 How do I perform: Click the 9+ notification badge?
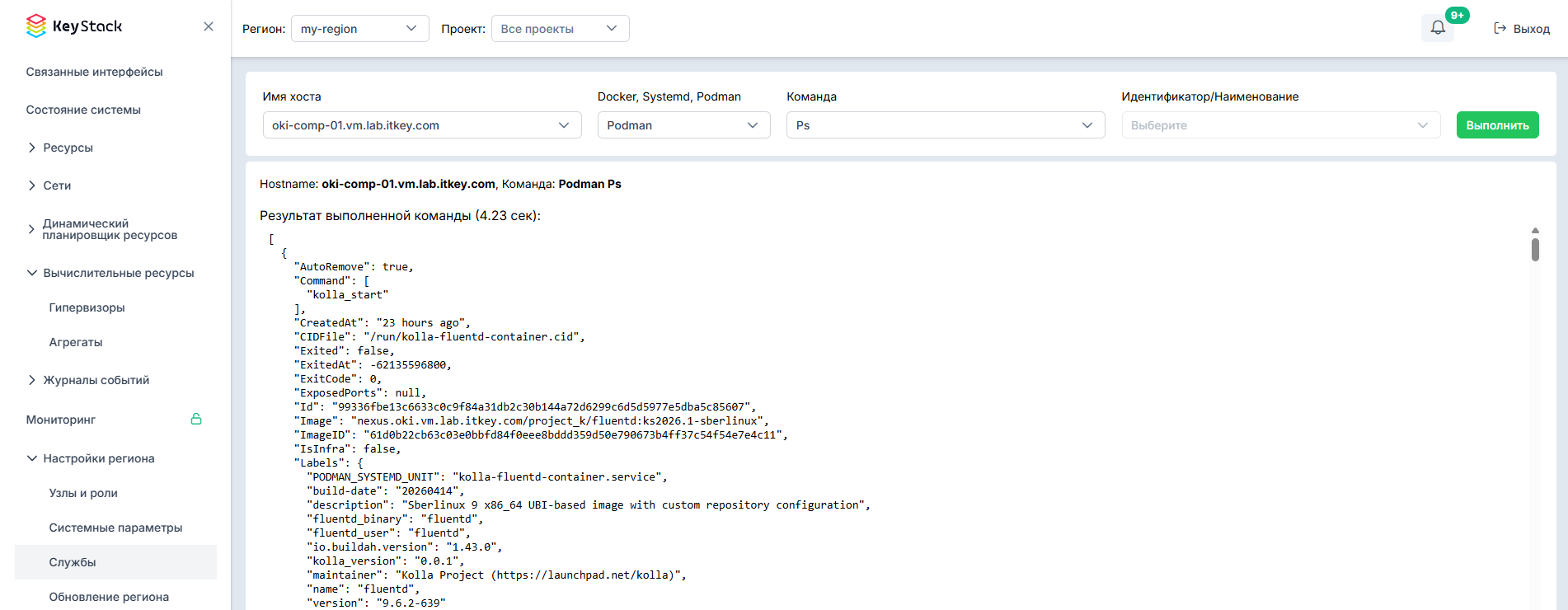(1458, 16)
